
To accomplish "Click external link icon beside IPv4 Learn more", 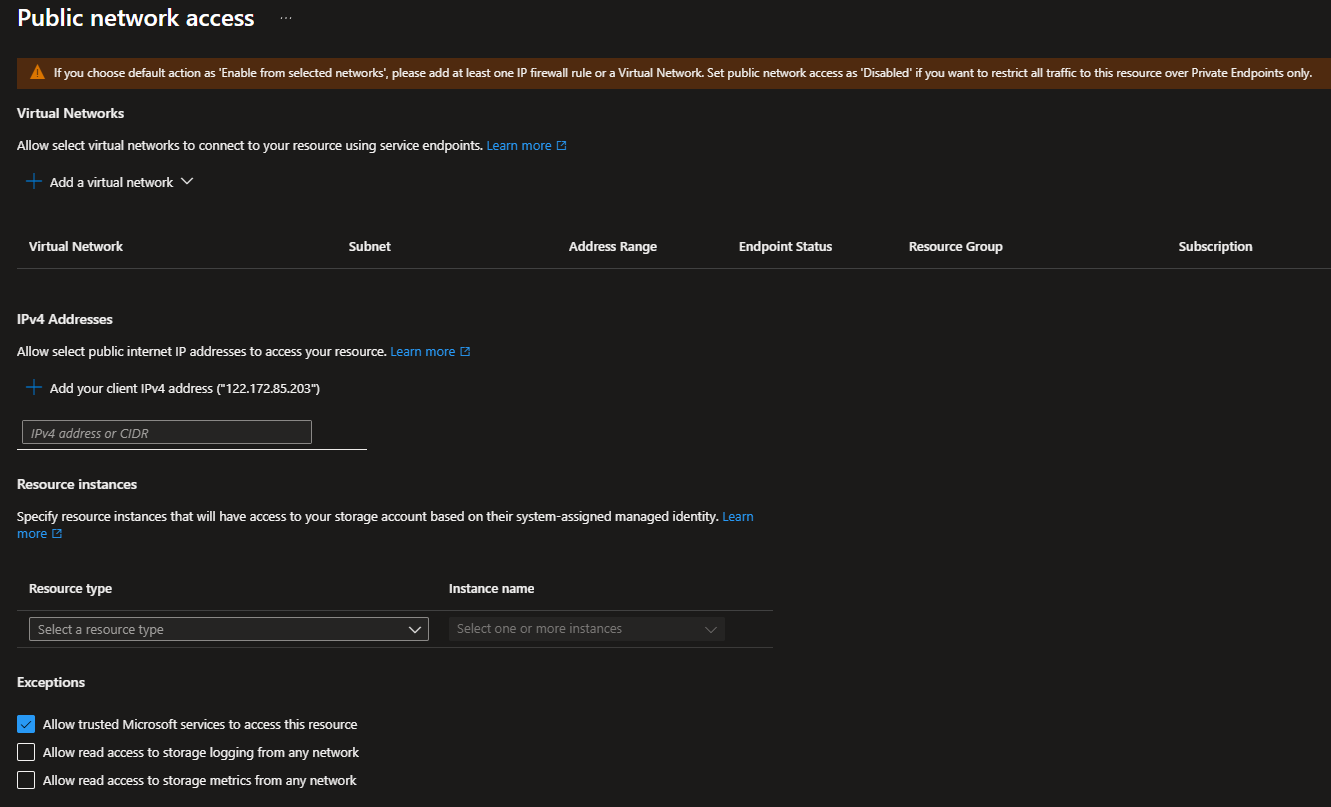I will 465,352.
